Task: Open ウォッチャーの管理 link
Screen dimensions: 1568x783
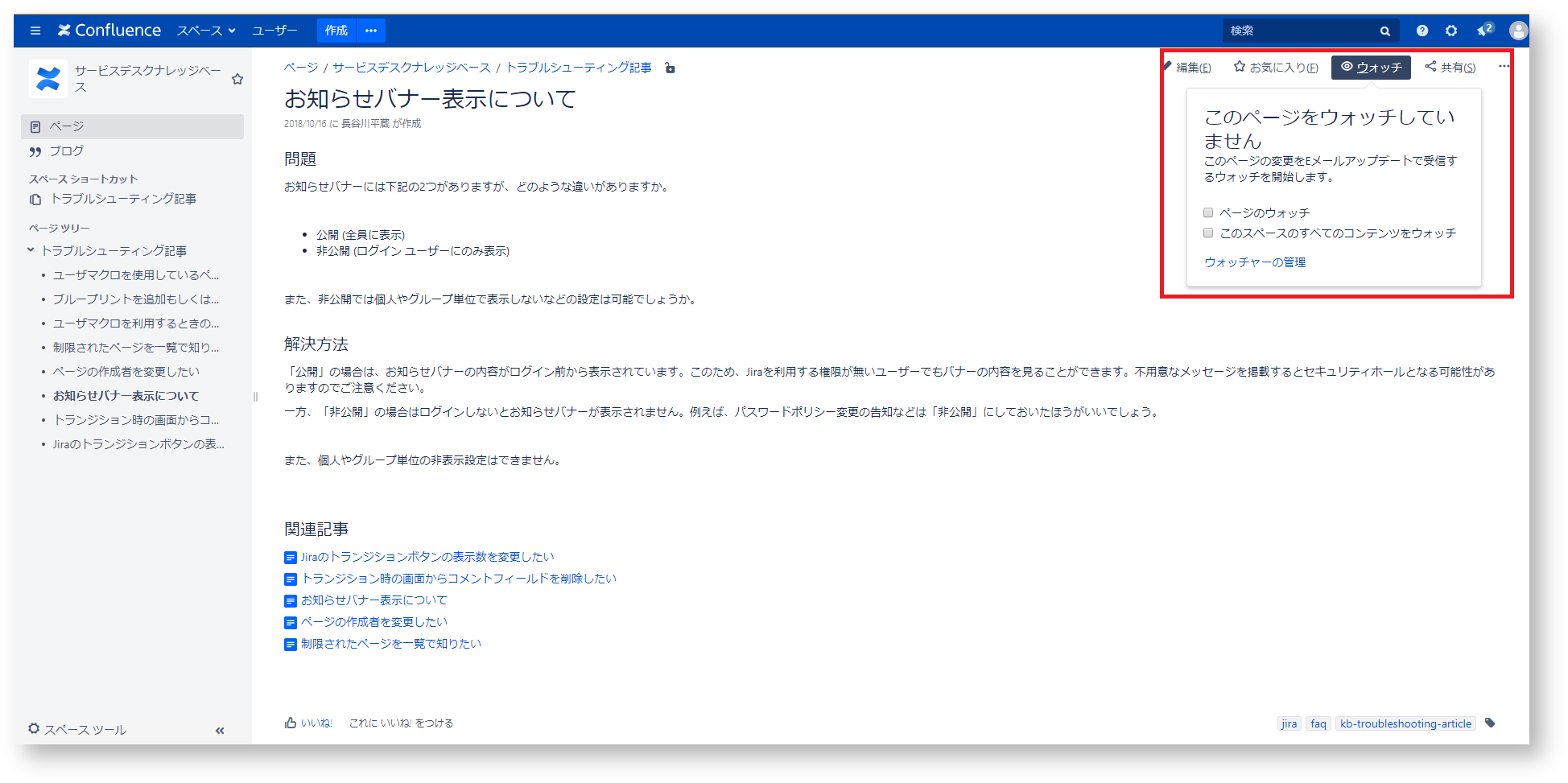Action: 1255,262
